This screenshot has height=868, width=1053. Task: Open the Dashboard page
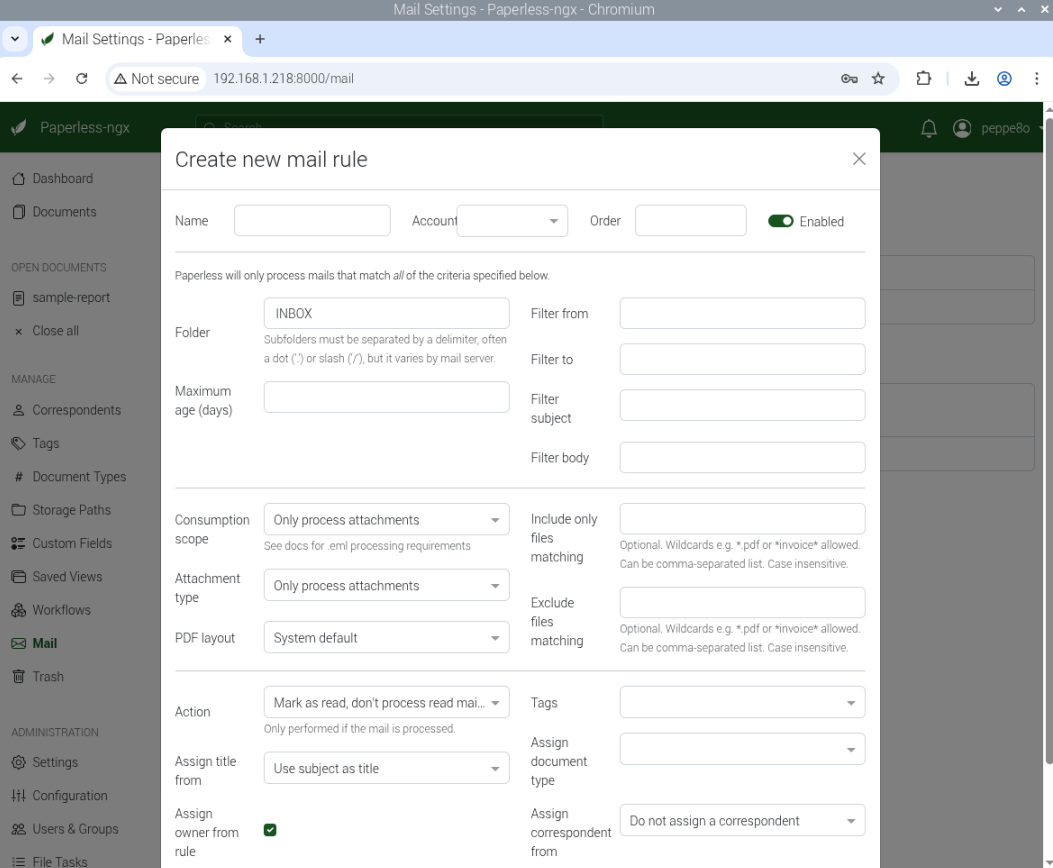click(x=63, y=178)
